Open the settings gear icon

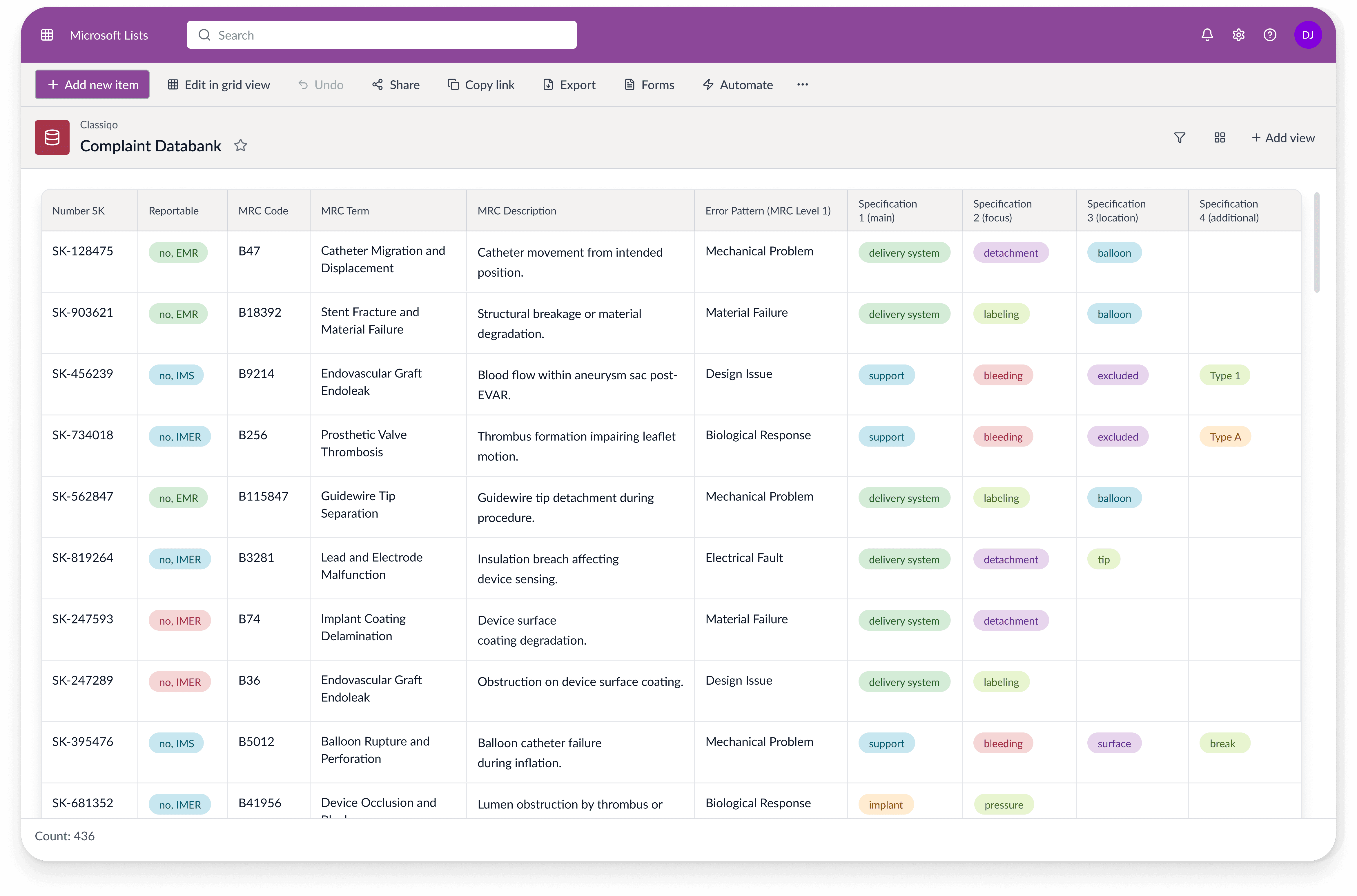[x=1238, y=35]
